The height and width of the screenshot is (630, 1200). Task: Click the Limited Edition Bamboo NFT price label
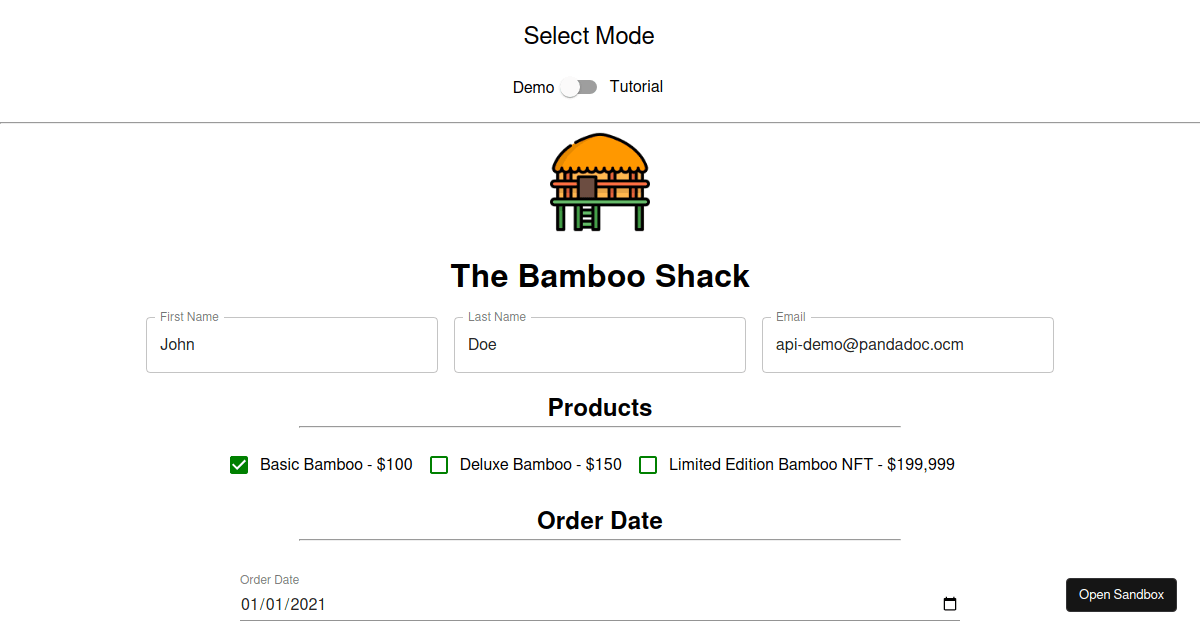[811, 465]
